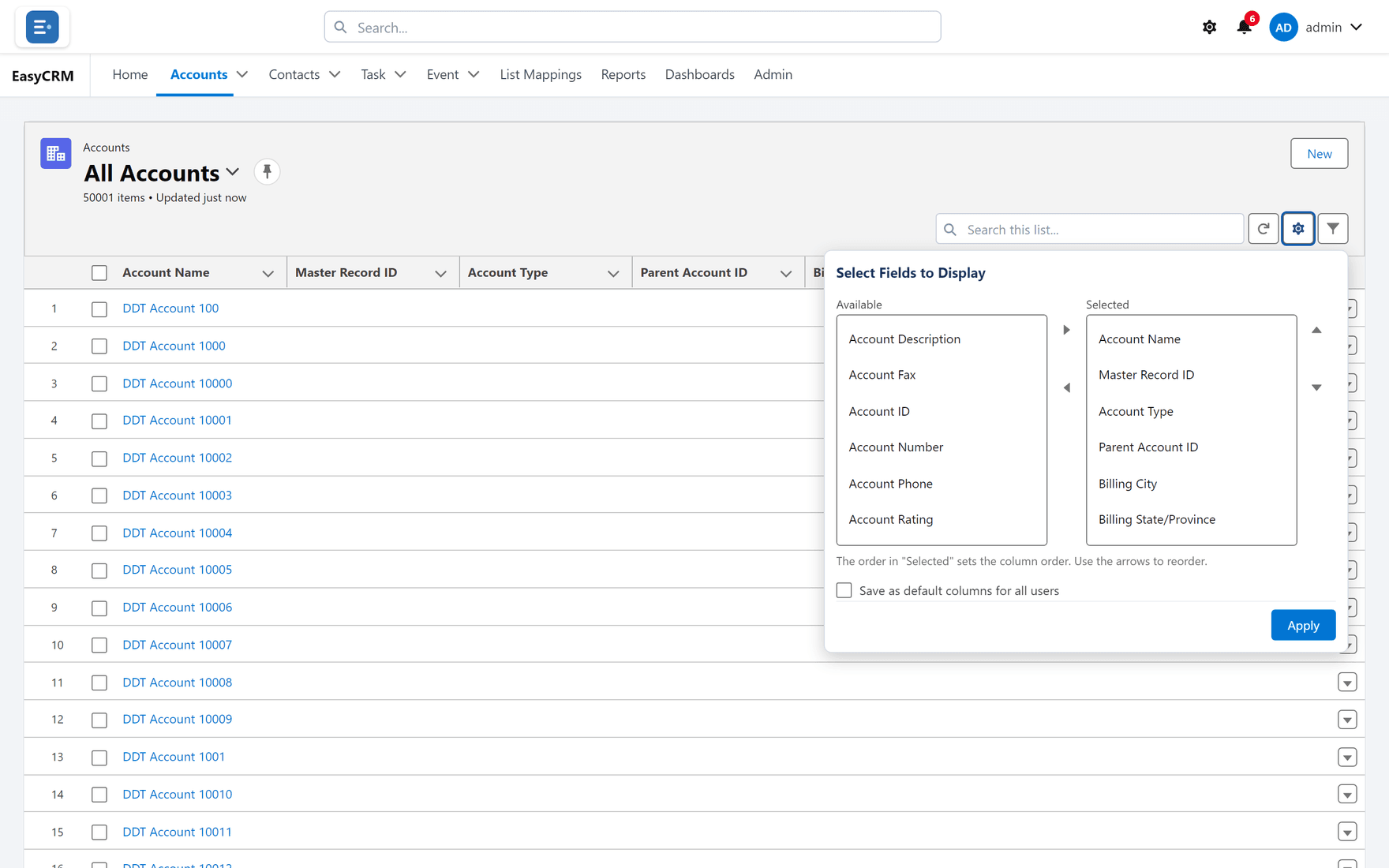Focus the global Search field
The height and width of the screenshot is (868, 1389).
[x=632, y=27]
